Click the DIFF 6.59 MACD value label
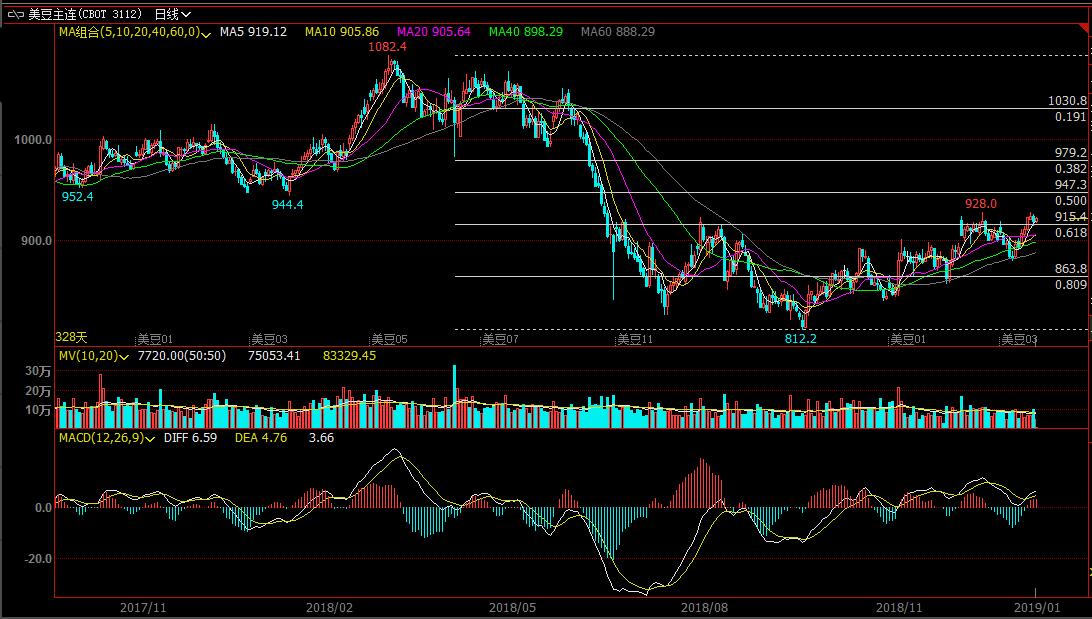1092x619 pixels. pos(190,438)
